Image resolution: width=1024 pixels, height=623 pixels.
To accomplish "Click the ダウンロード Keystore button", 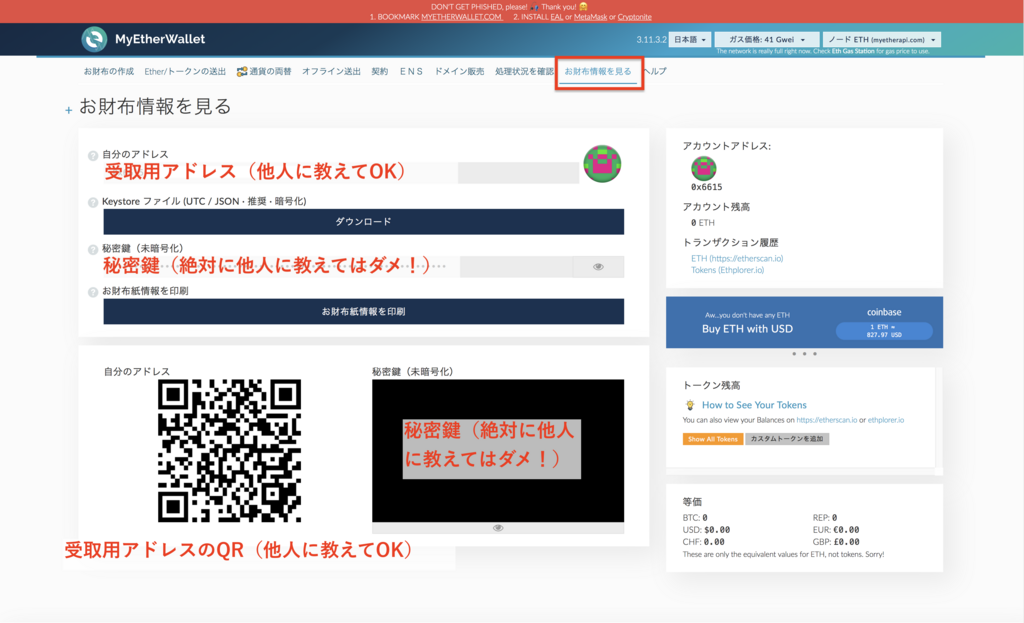I will point(363,222).
